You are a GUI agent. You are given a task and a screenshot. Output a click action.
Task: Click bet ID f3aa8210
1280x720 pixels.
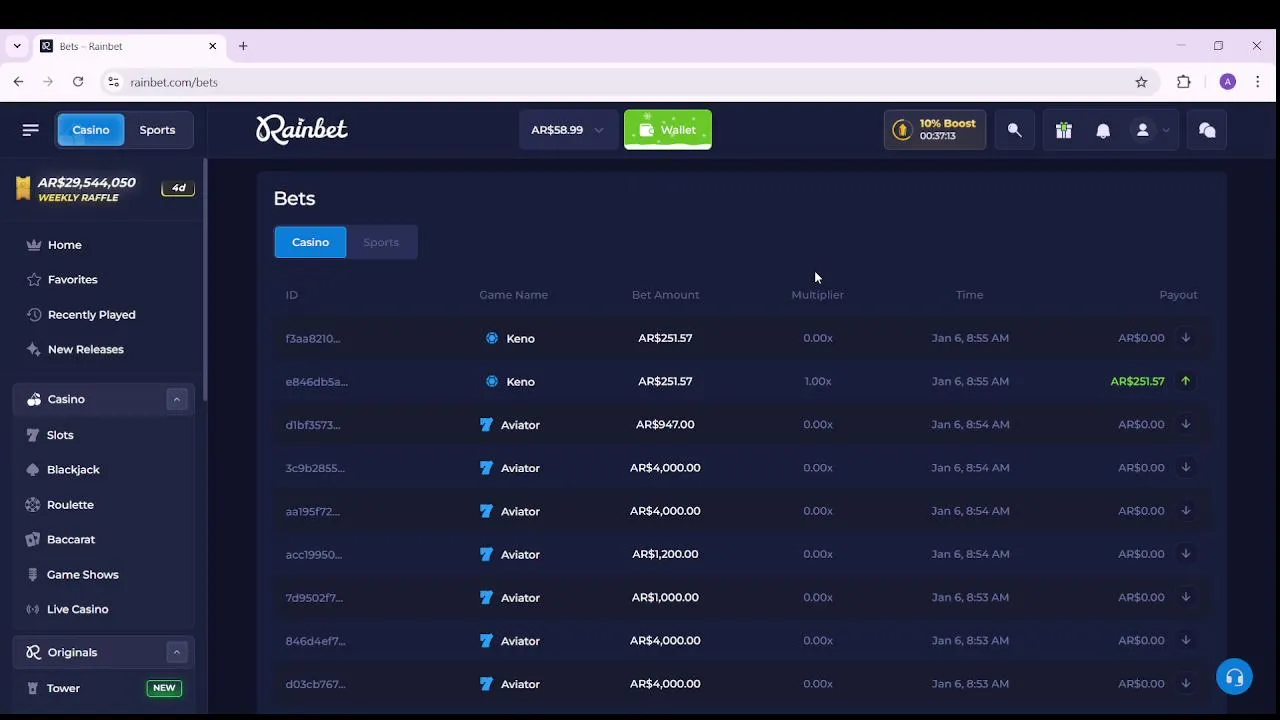point(313,338)
